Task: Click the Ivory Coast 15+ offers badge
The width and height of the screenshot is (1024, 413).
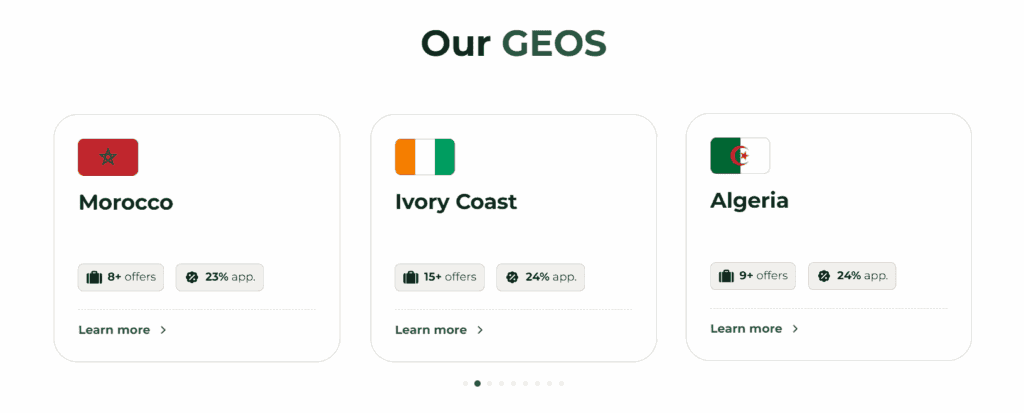Action: [439, 277]
